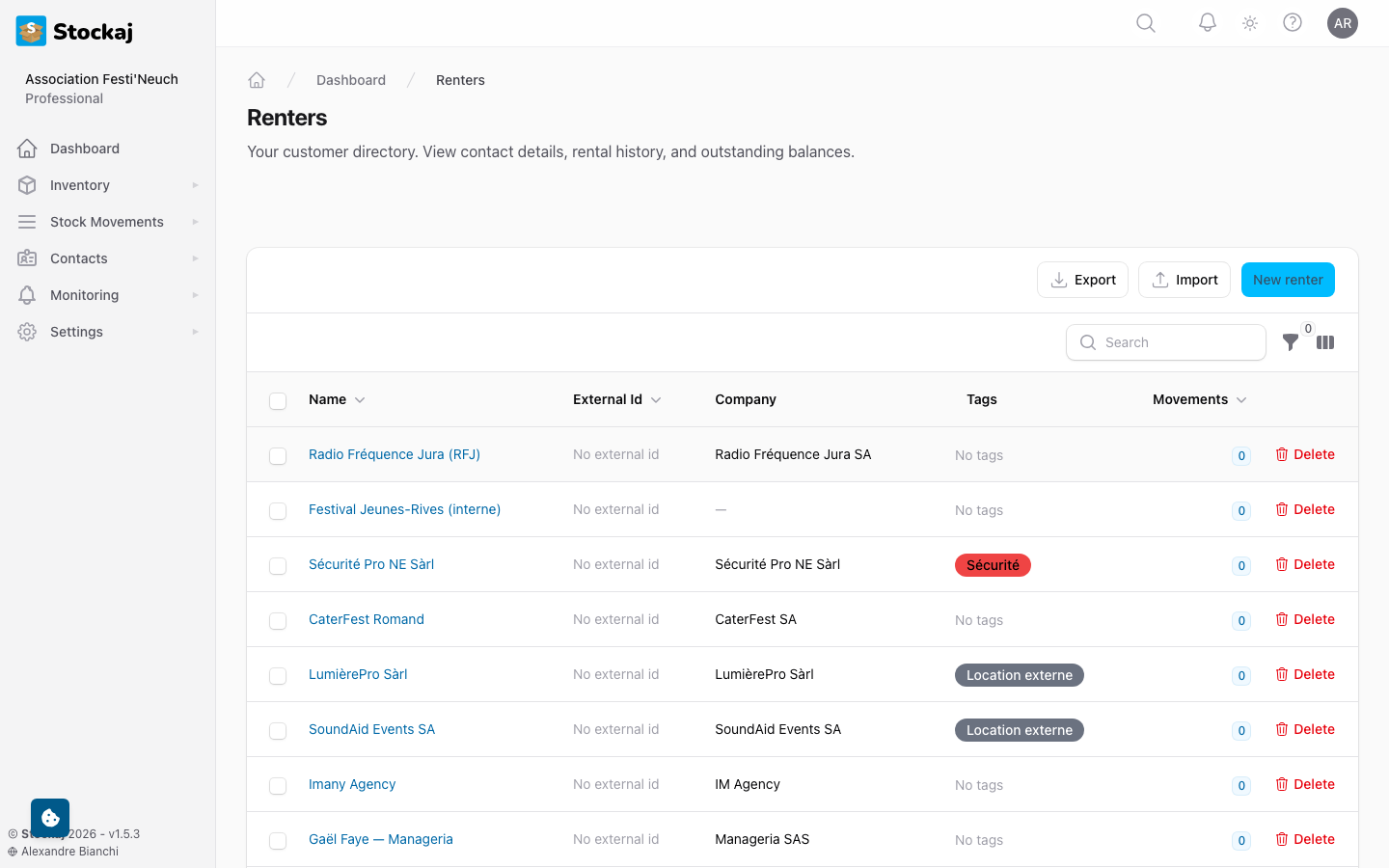The width and height of the screenshot is (1389, 868).
Task: Open the Stock Movements sidebar menu item
Action: (108, 222)
